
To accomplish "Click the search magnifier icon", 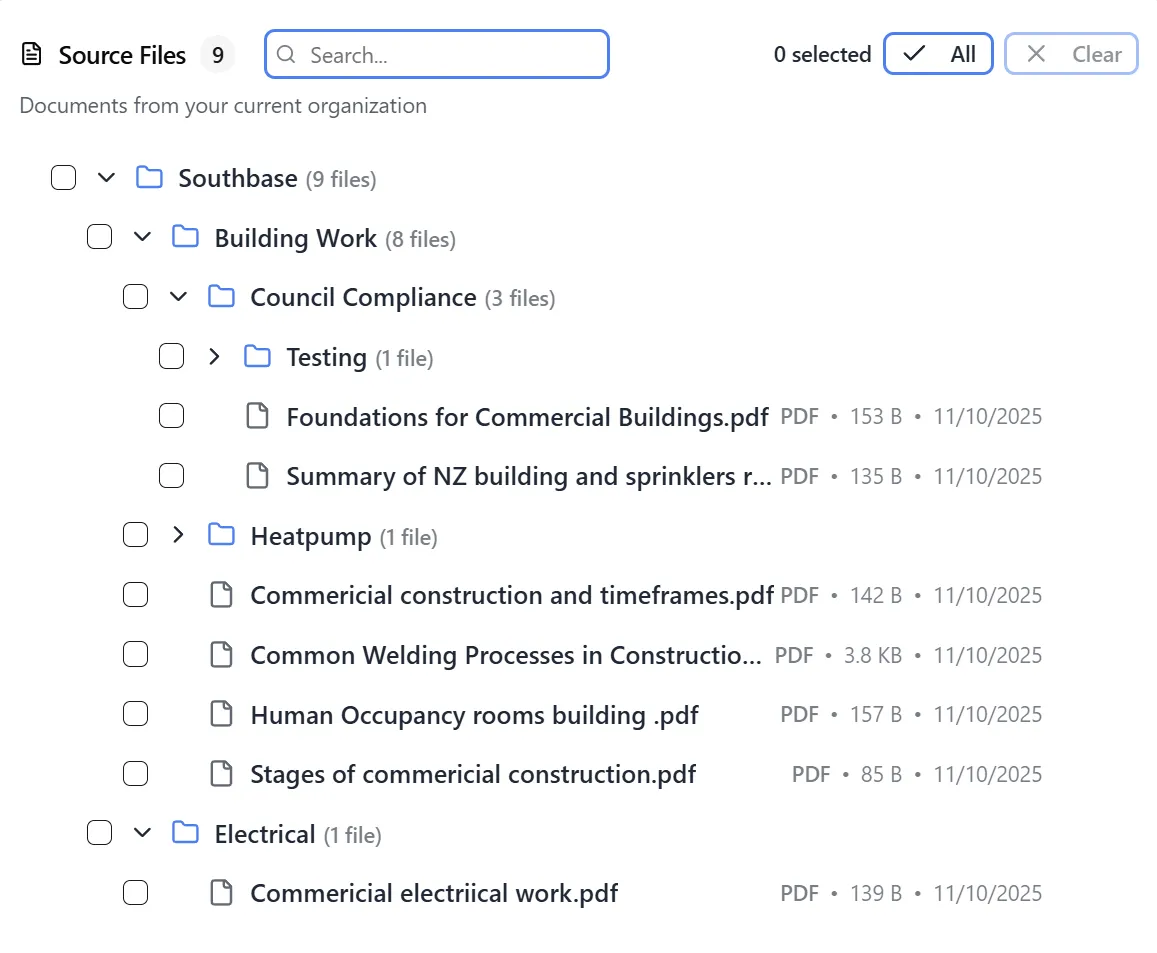I will 286,55.
